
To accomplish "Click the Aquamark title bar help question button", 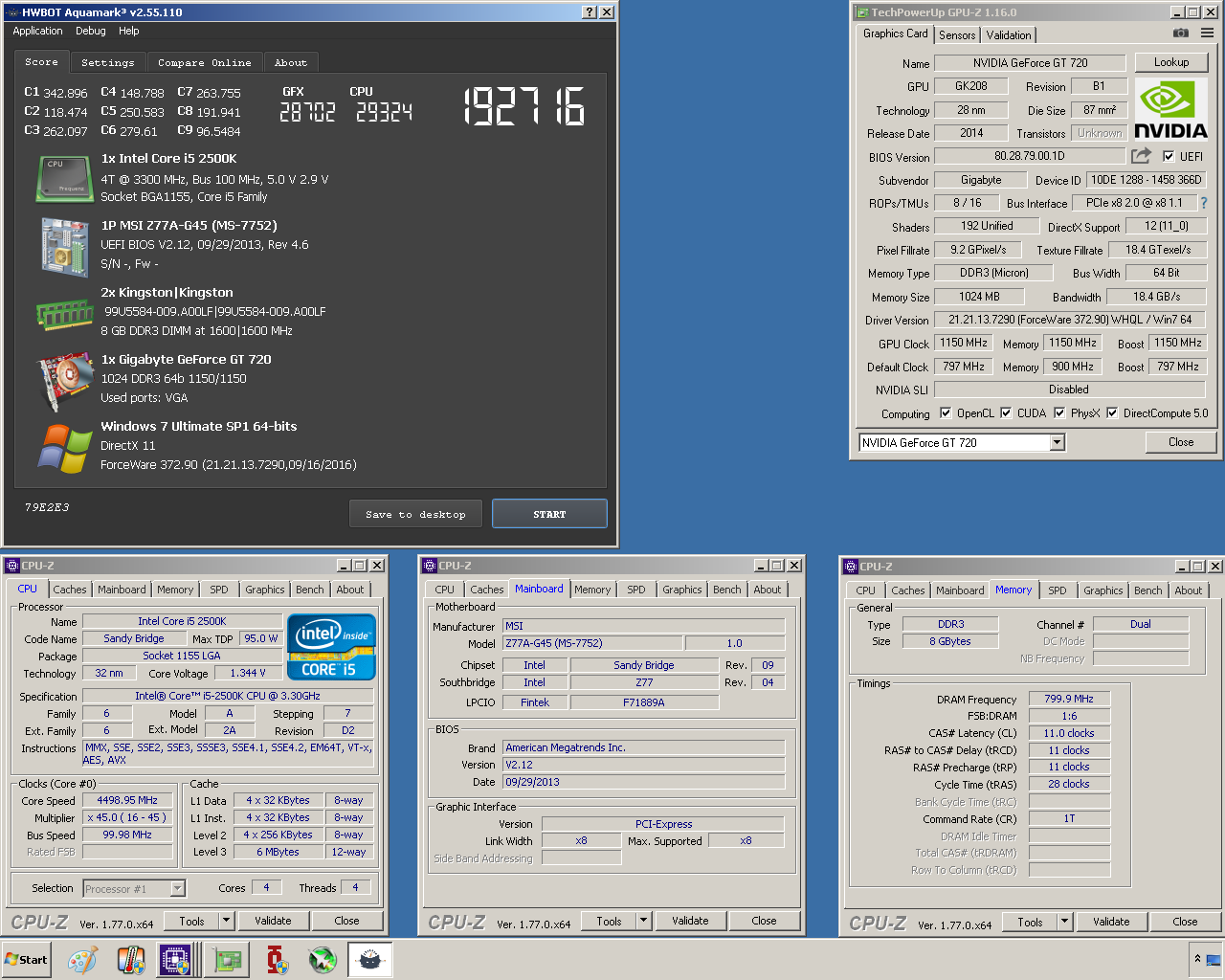I will point(590,12).
